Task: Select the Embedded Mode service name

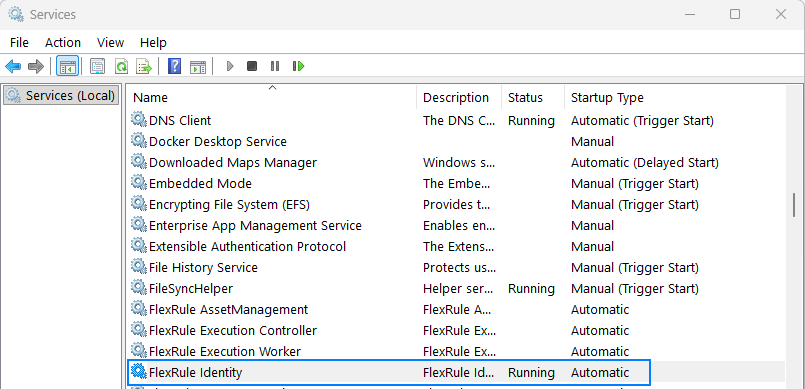Action: point(200,184)
